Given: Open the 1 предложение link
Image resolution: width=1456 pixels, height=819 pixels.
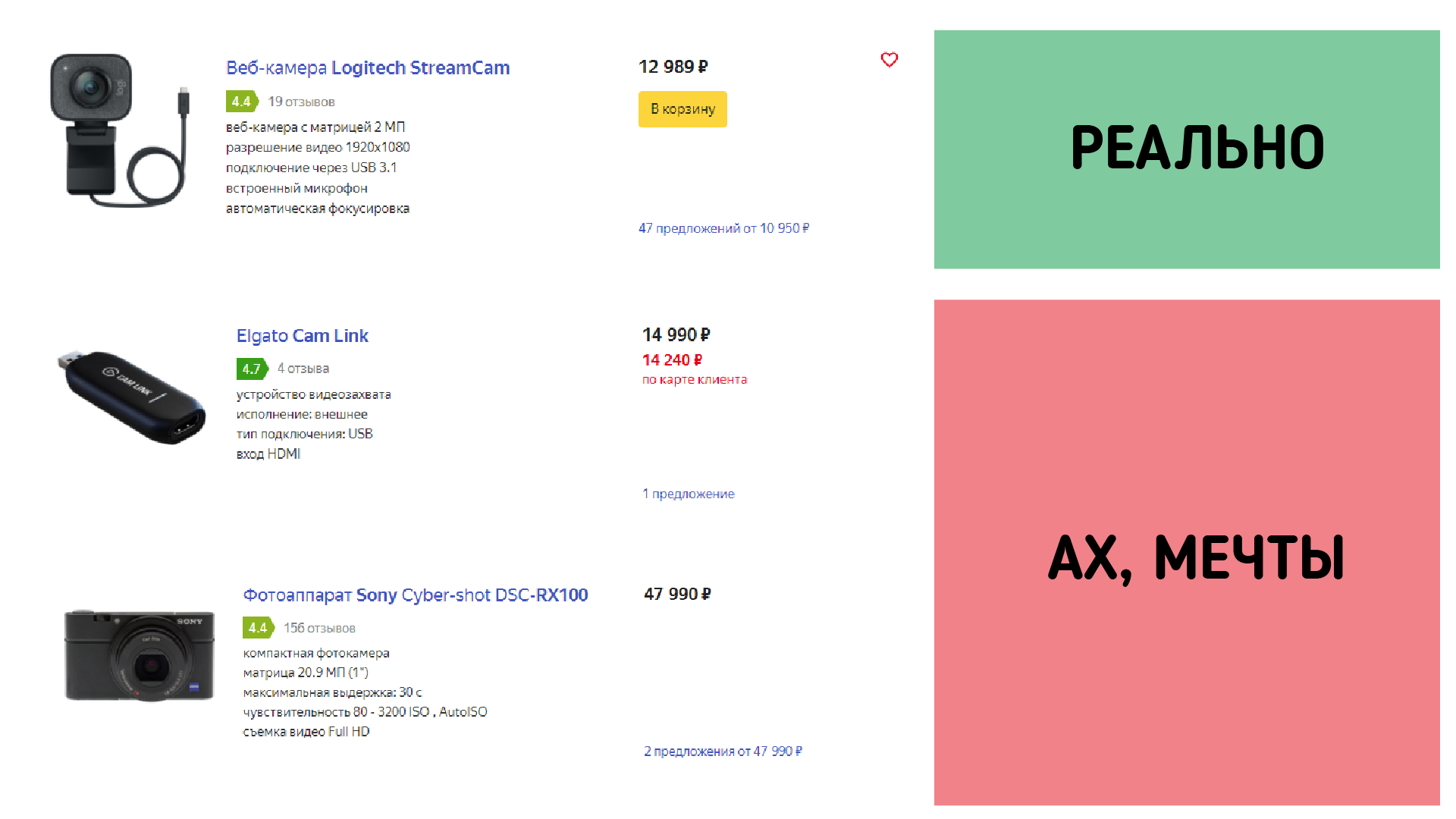Looking at the screenshot, I should point(689,494).
